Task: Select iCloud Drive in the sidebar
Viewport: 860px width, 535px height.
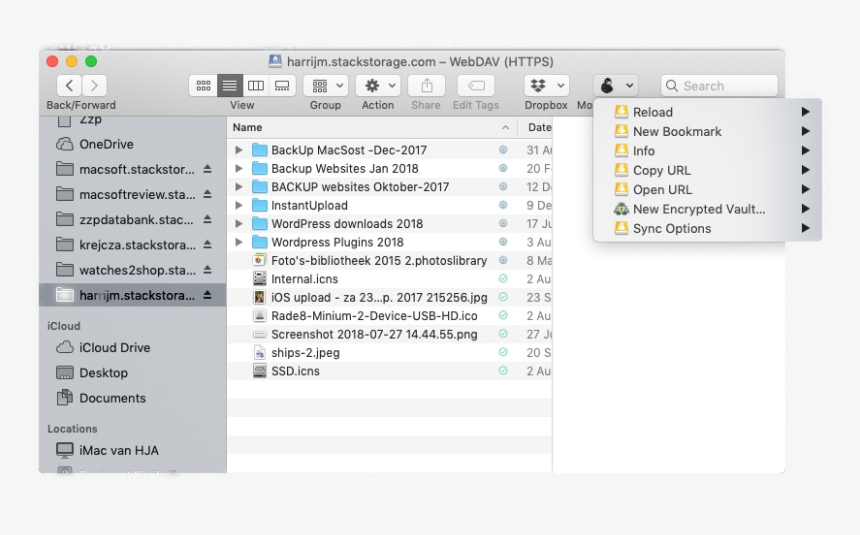Action: pyautogui.click(x=114, y=348)
